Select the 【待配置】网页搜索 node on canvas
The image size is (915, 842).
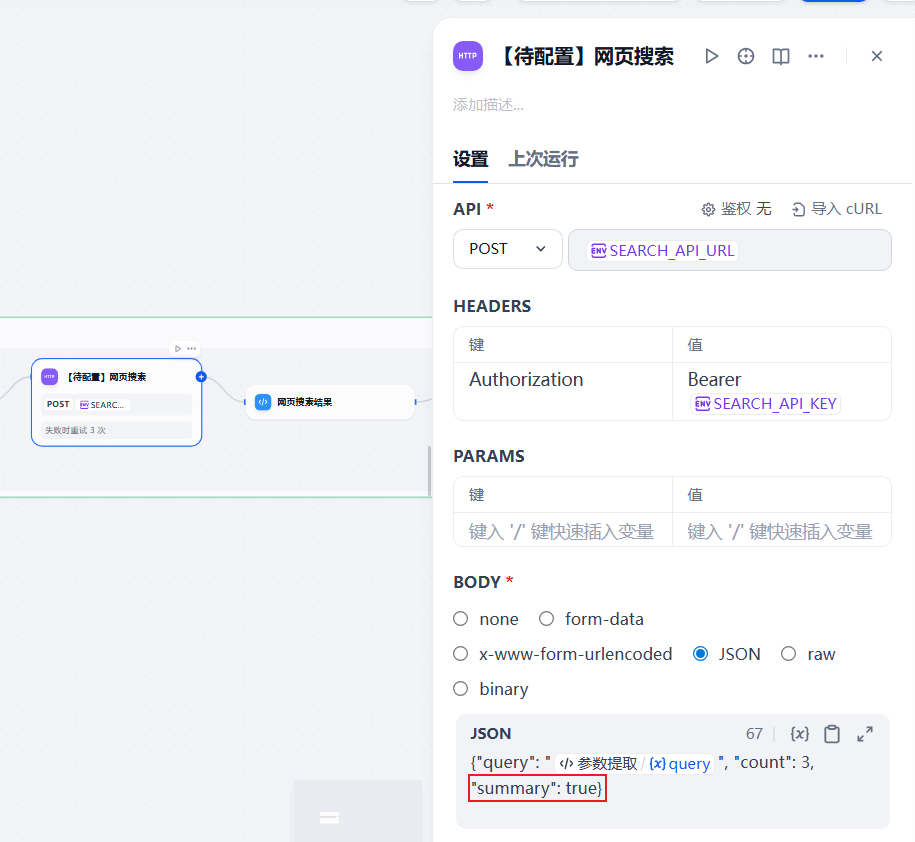[x=117, y=403]
